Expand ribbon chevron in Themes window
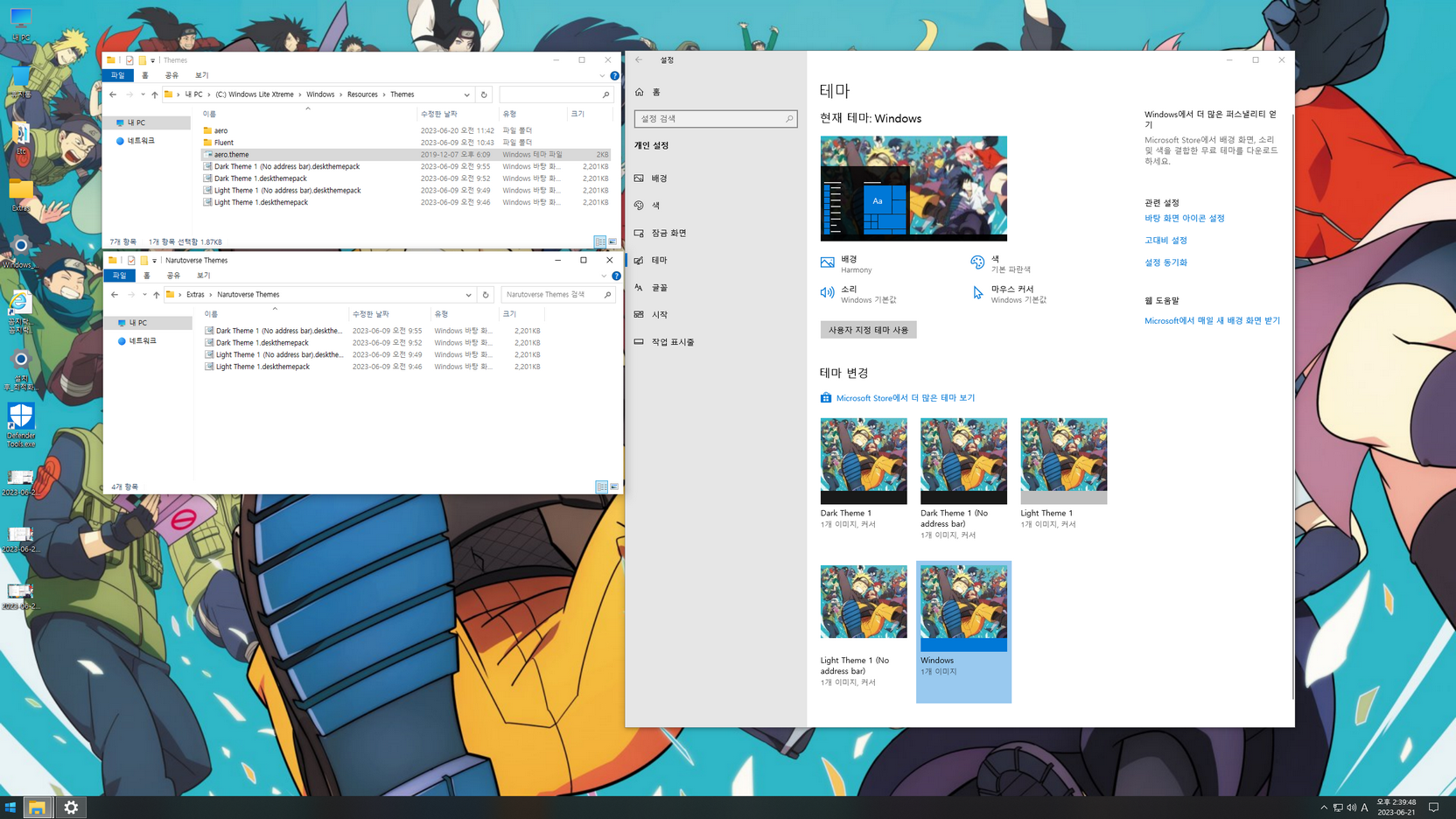This screenshot has width=1456, height=819. 602,76
